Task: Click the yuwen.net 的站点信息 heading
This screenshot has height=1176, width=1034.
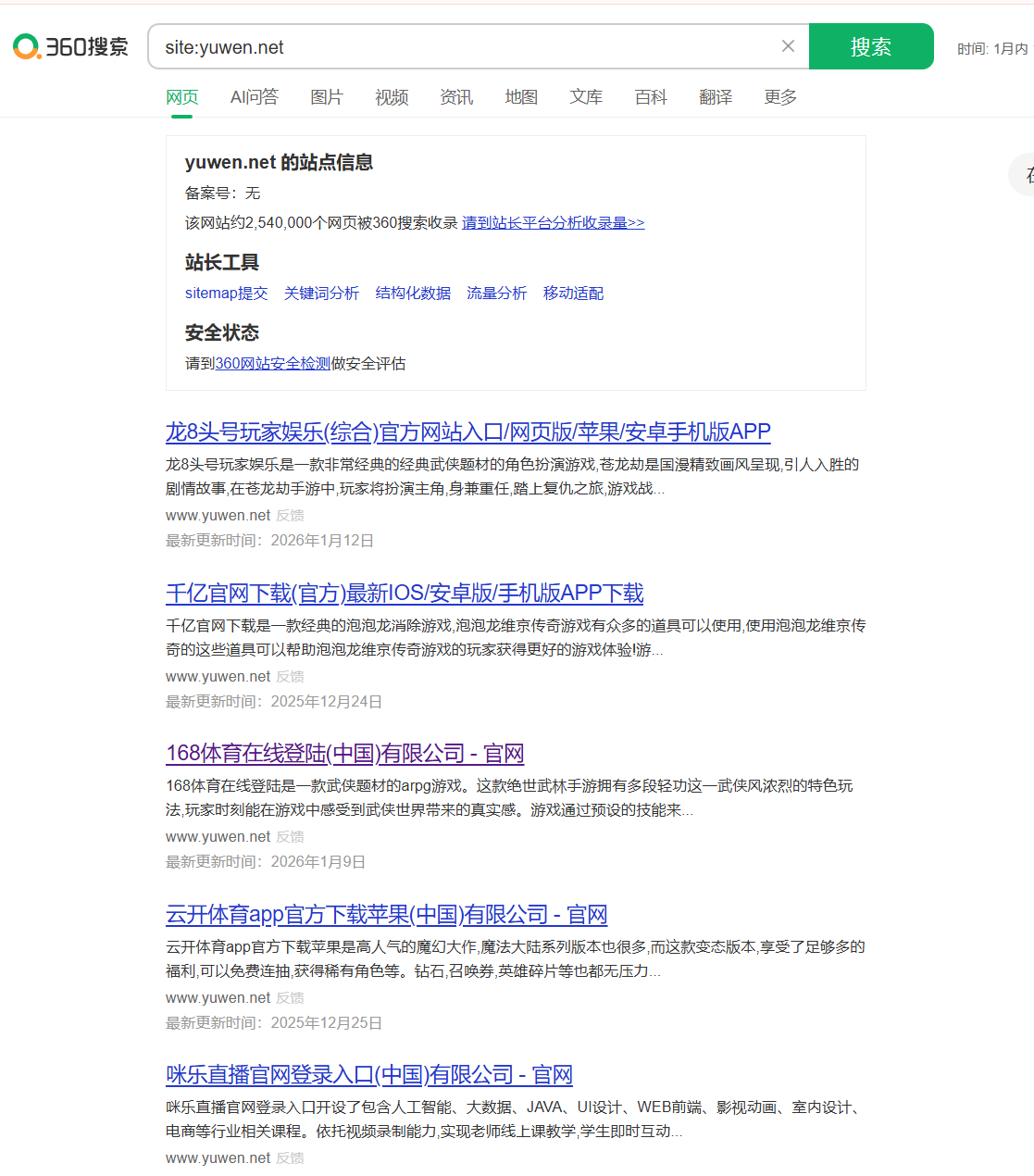Action: point(279,162)
